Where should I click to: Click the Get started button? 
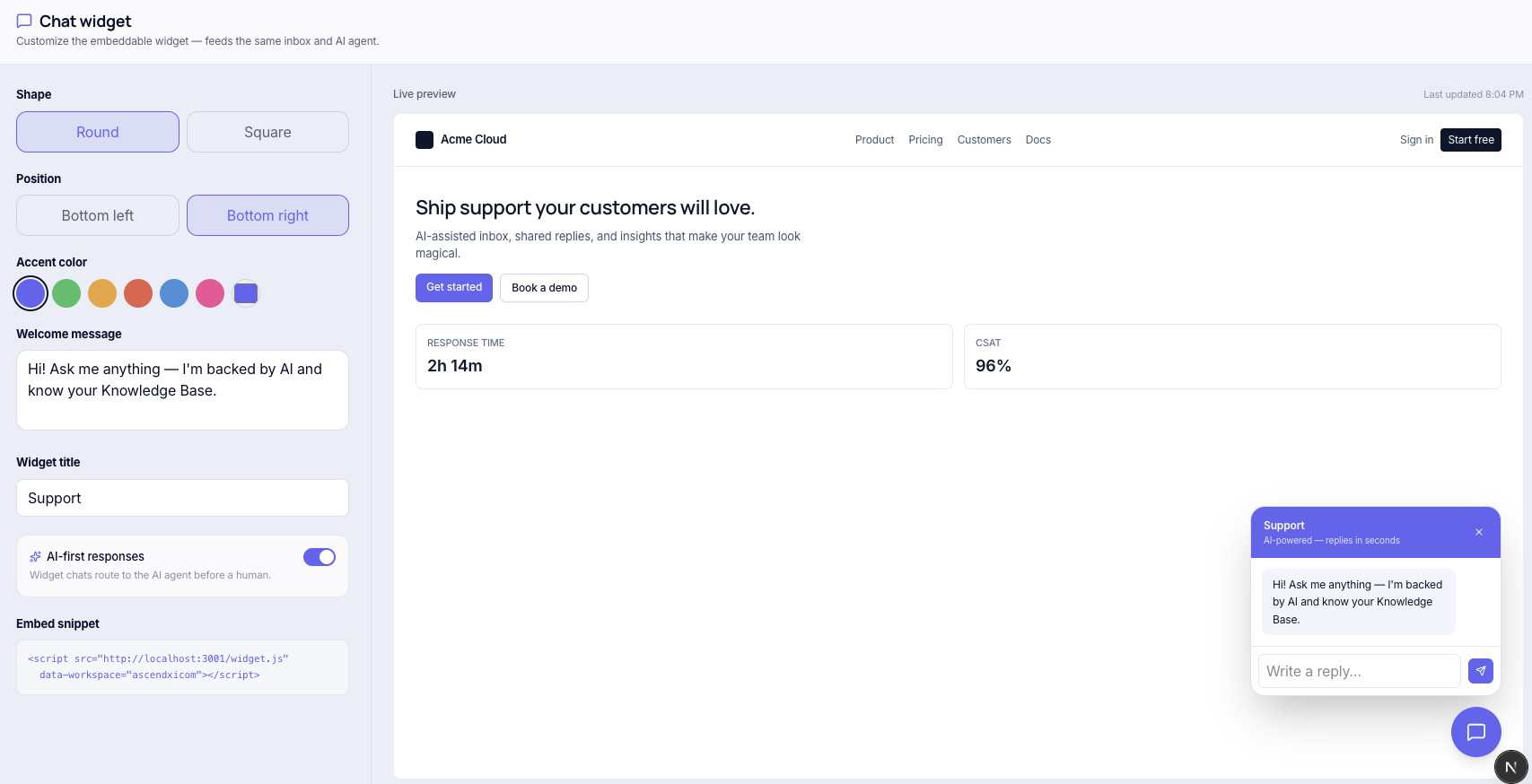pos(454,288)
